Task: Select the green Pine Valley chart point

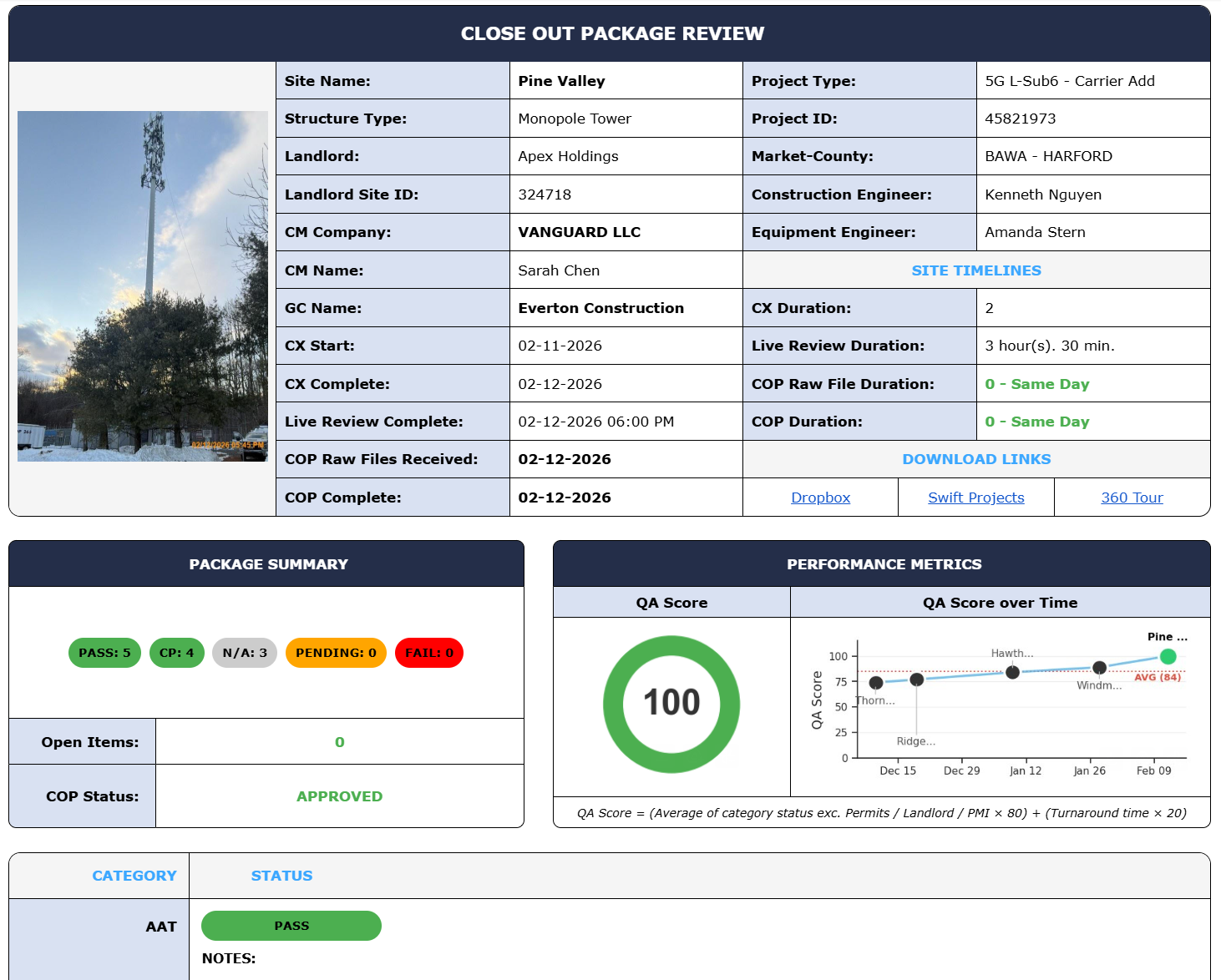Action: pyautogui.click(x=1167, y=656)
